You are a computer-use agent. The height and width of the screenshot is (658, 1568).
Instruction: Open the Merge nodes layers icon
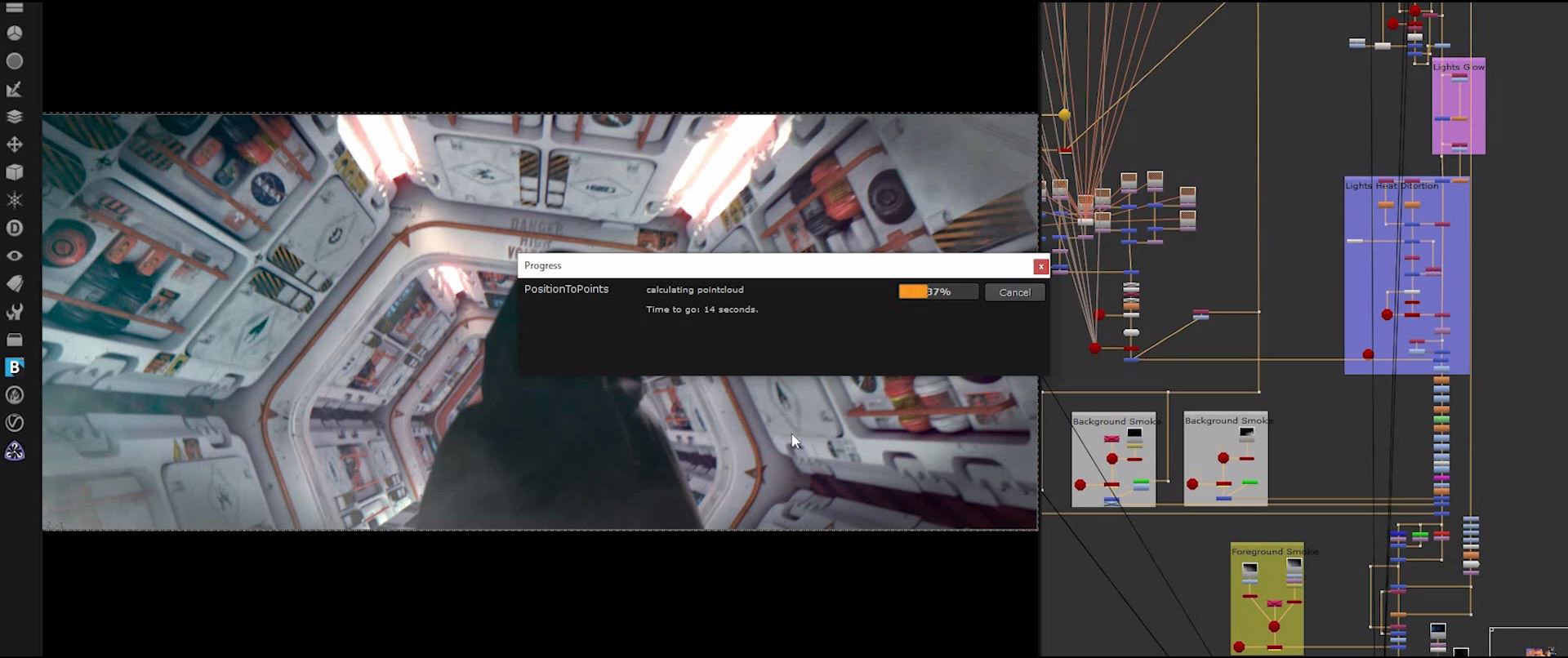[x=15, y=117]
